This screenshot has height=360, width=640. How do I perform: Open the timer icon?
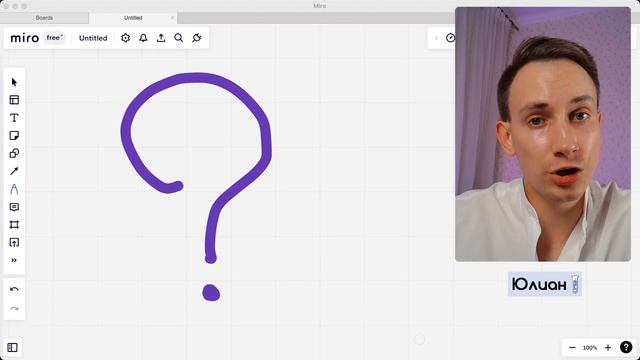click(450, 38)
